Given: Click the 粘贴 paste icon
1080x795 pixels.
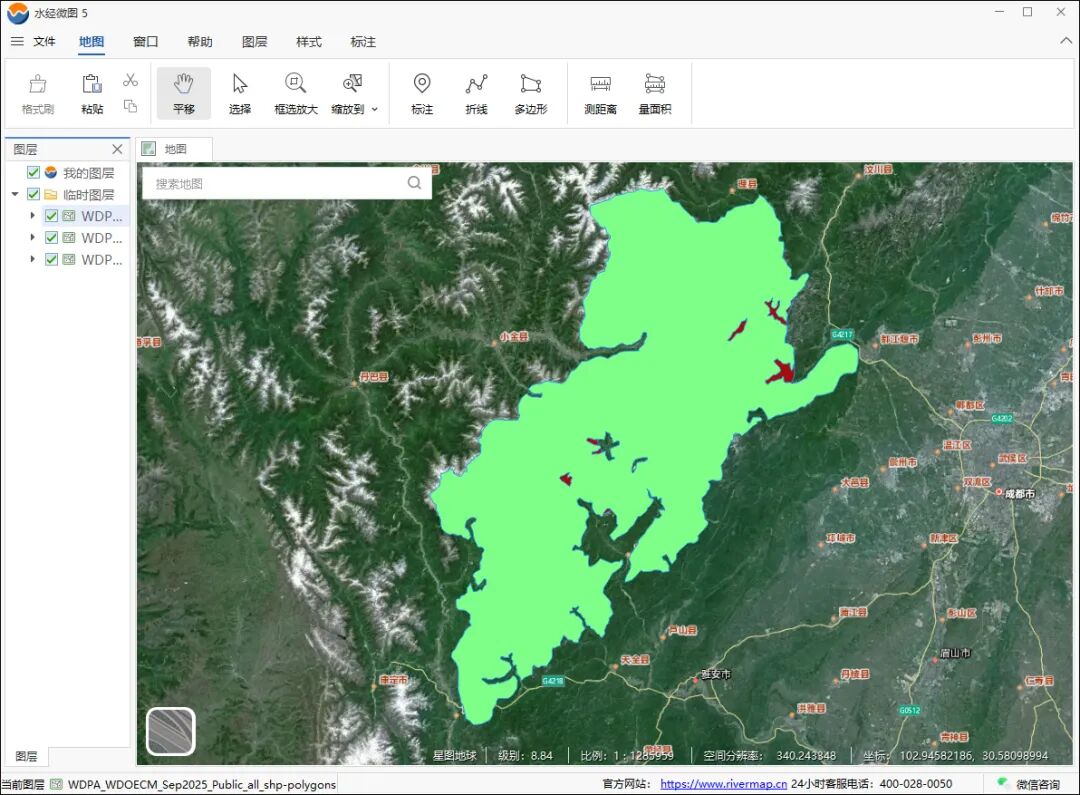Looking at the screenshot, I should 92,93.
